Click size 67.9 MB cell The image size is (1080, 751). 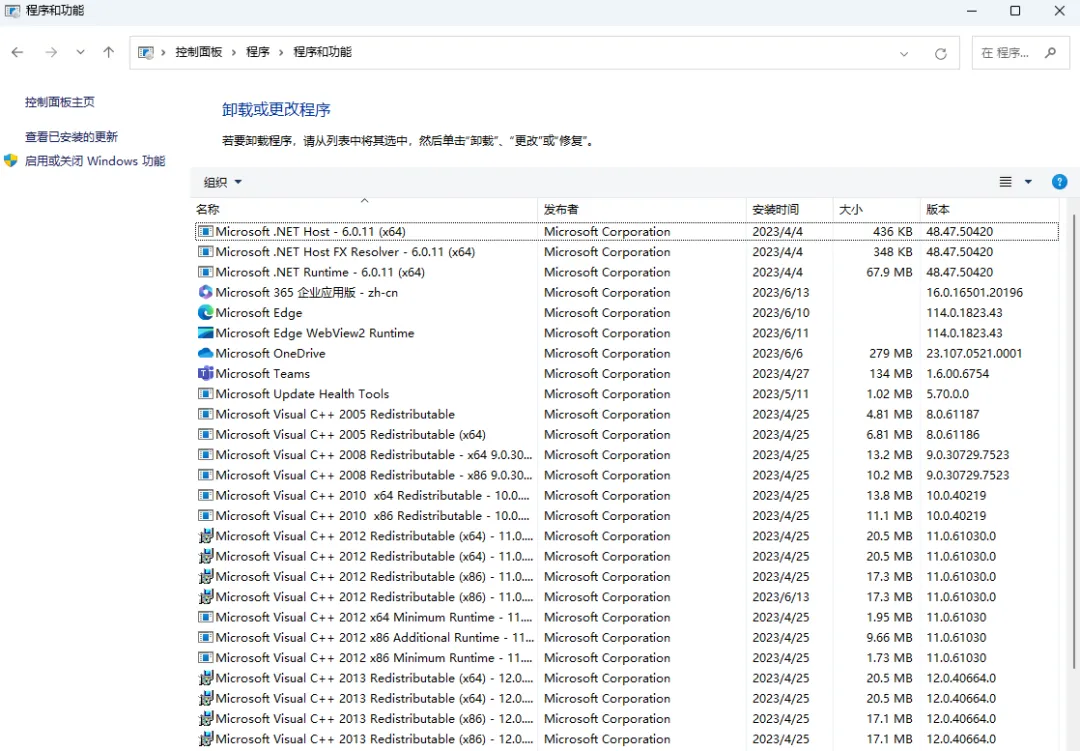pyautogui.click(x=889, y=272)
